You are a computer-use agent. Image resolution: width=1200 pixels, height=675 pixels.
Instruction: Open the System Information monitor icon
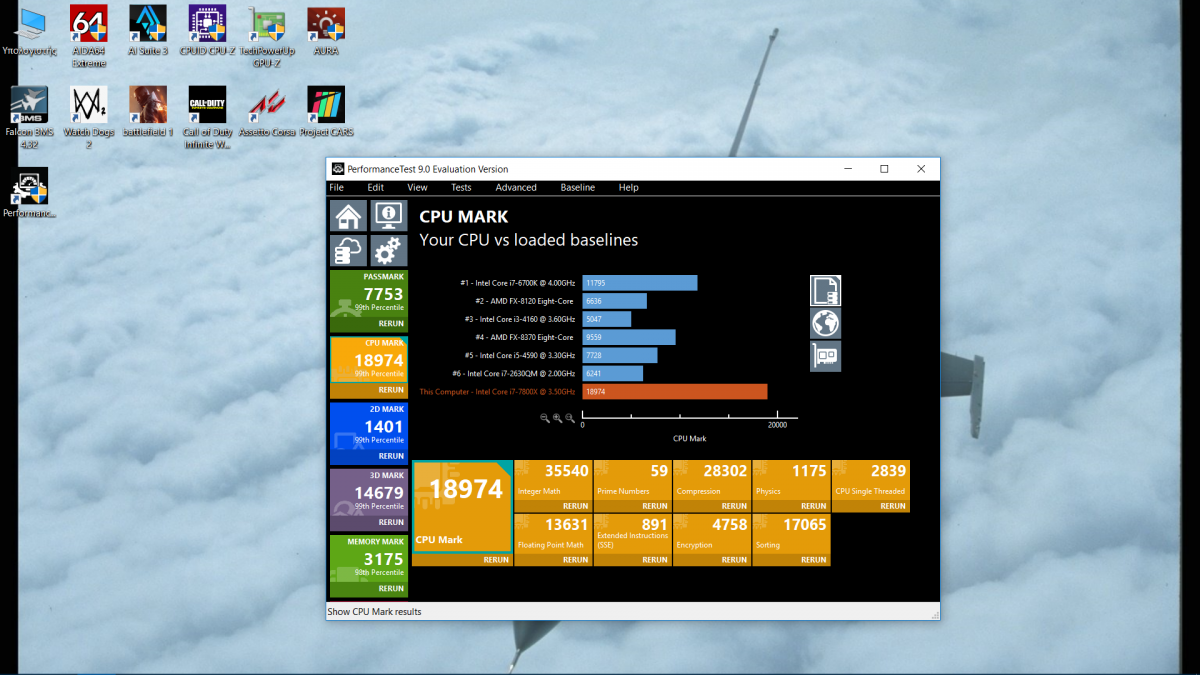(388, 216)
